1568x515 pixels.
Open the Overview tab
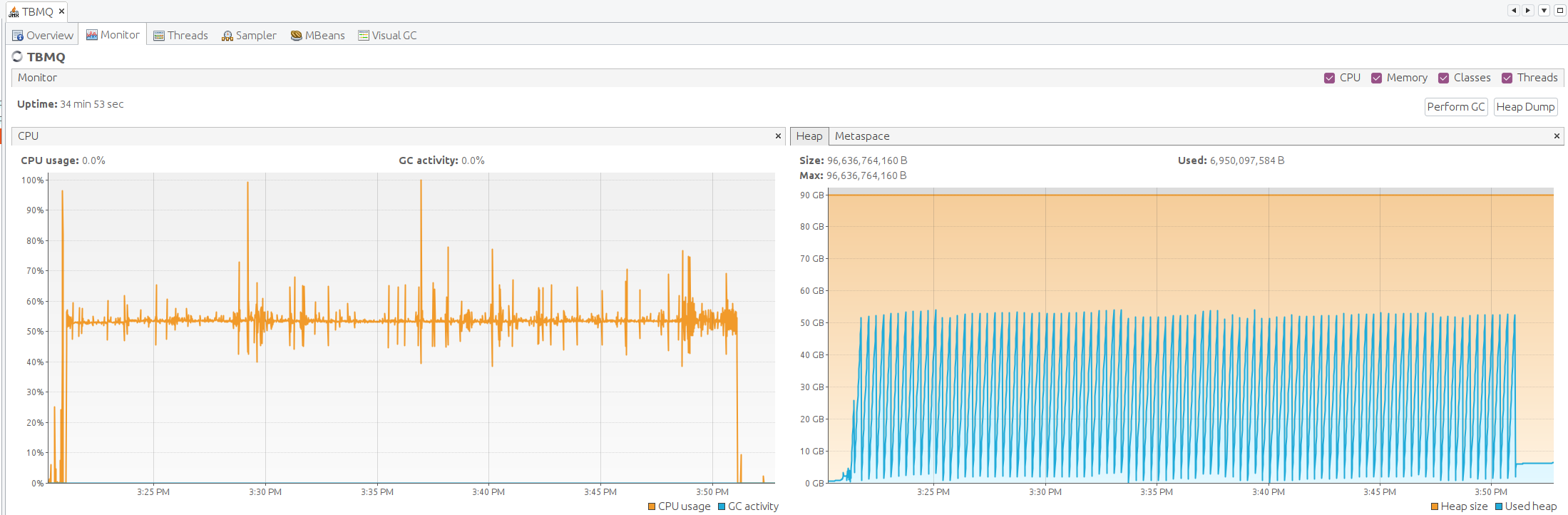tap(42, 35)
